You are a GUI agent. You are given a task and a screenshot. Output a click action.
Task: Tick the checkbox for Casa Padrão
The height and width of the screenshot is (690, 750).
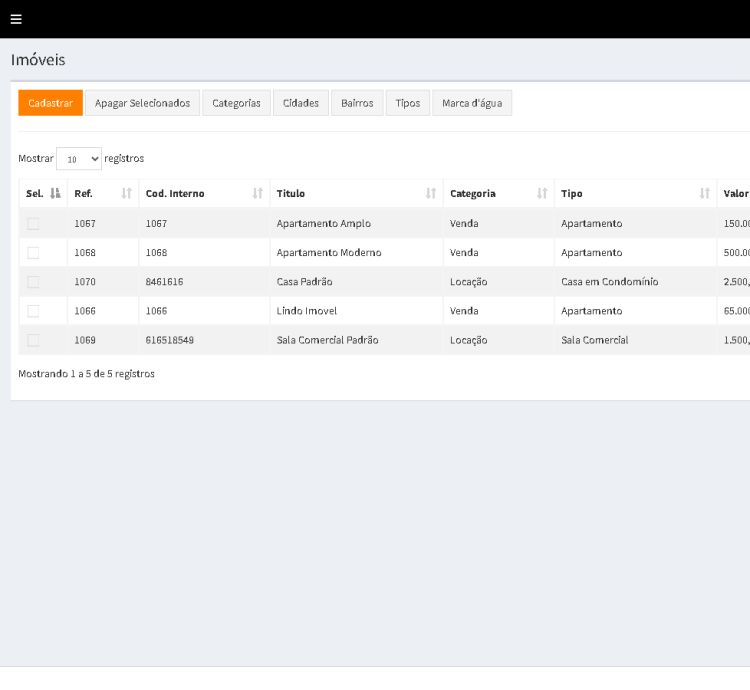[x=33, y=282]
